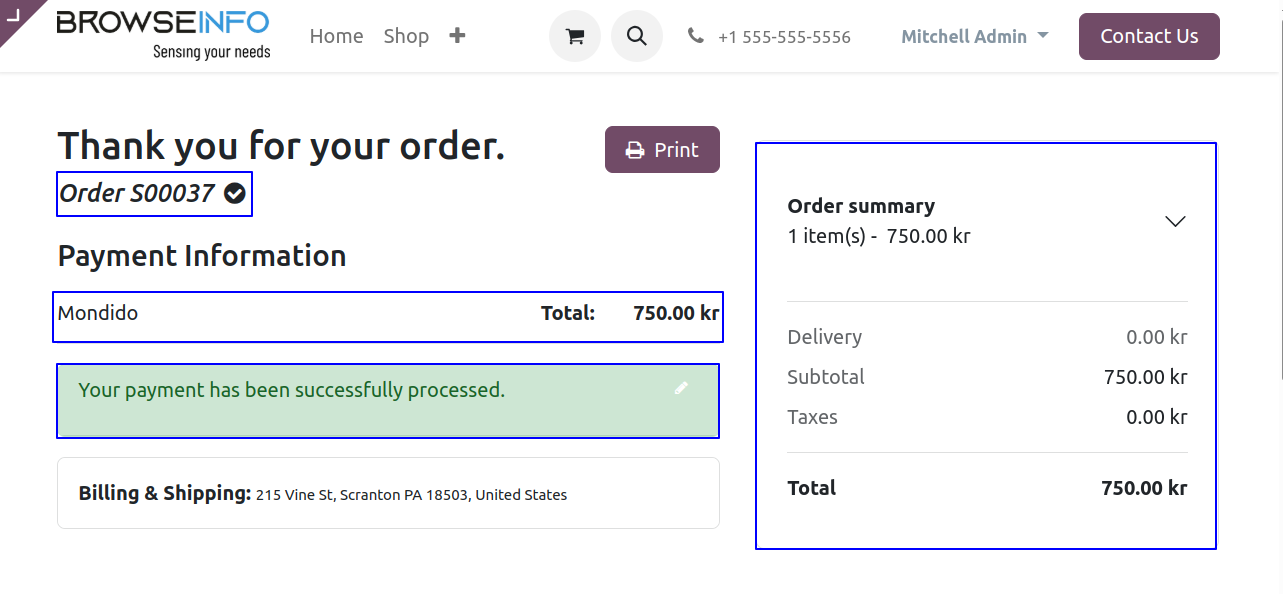Click the Order S00037 reference
1283x594 pixels.
(137, 193)
